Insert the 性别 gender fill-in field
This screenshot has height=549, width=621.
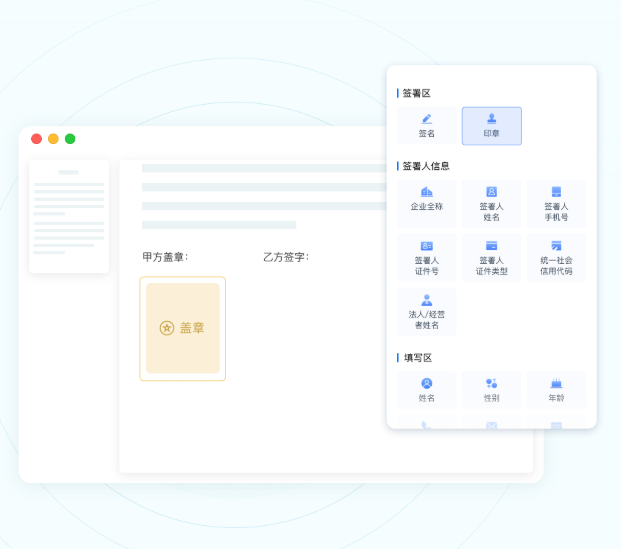[491, 390]
